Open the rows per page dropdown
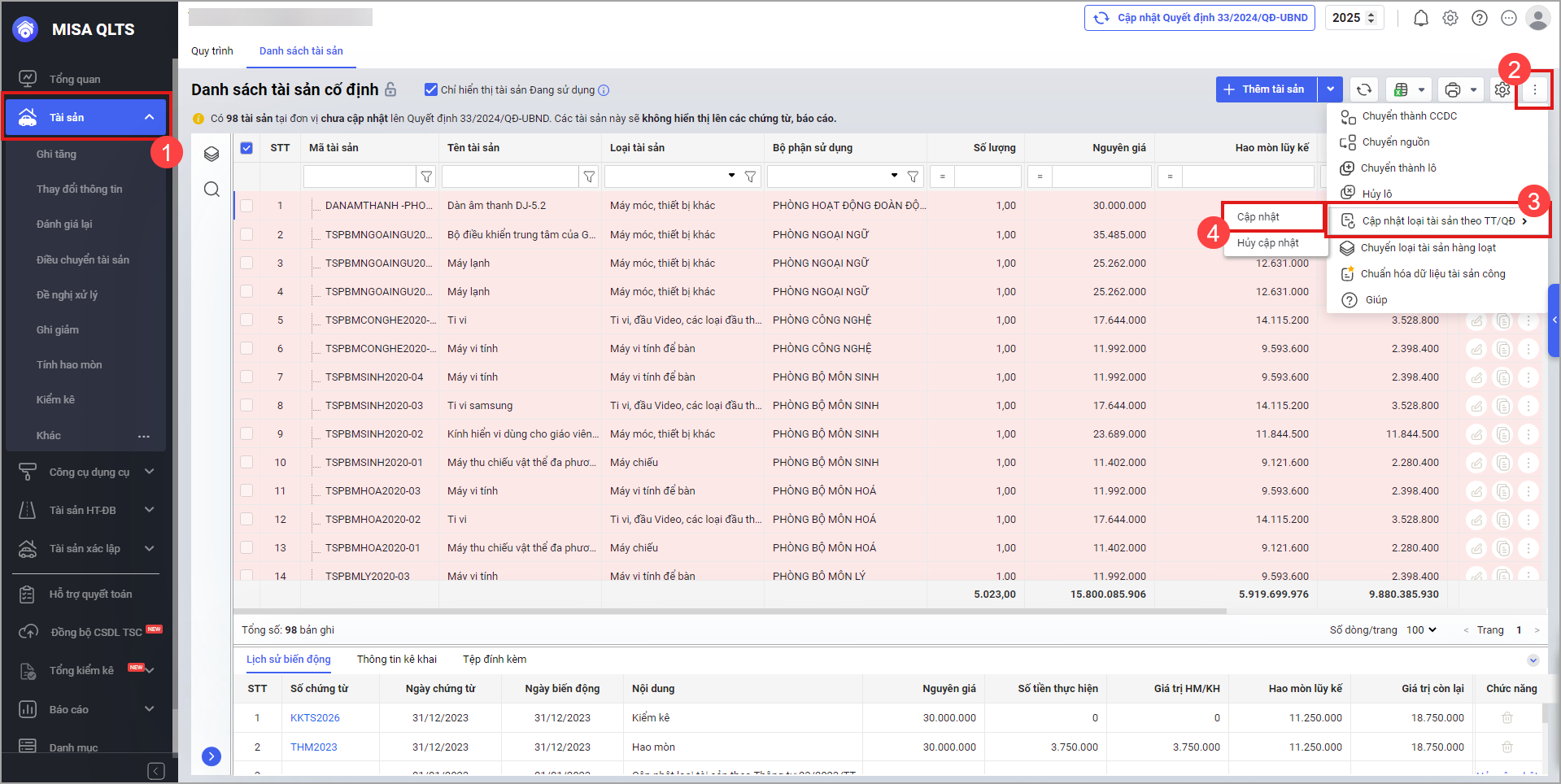The image size is (1561, 784). click(1421, 630)
